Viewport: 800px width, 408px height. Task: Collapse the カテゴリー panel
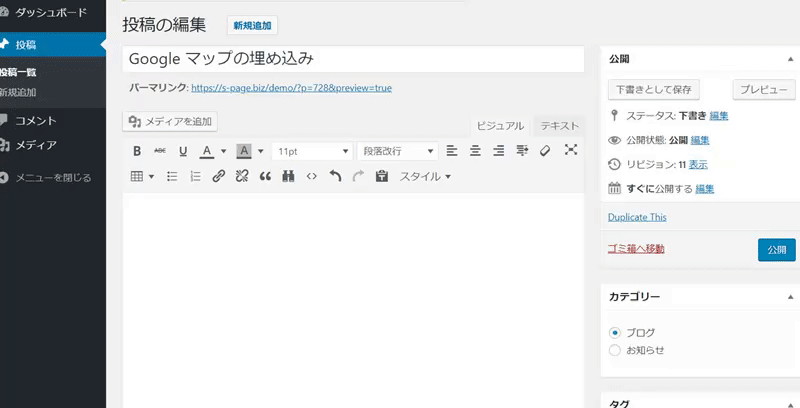(790, 297)
